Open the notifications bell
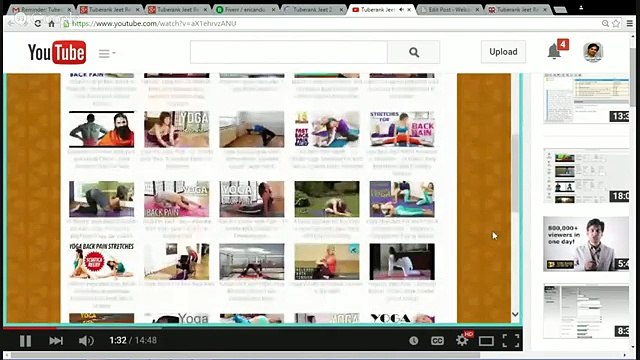The image size is (640, 360). pyautogui.click(x=554, y=51)
